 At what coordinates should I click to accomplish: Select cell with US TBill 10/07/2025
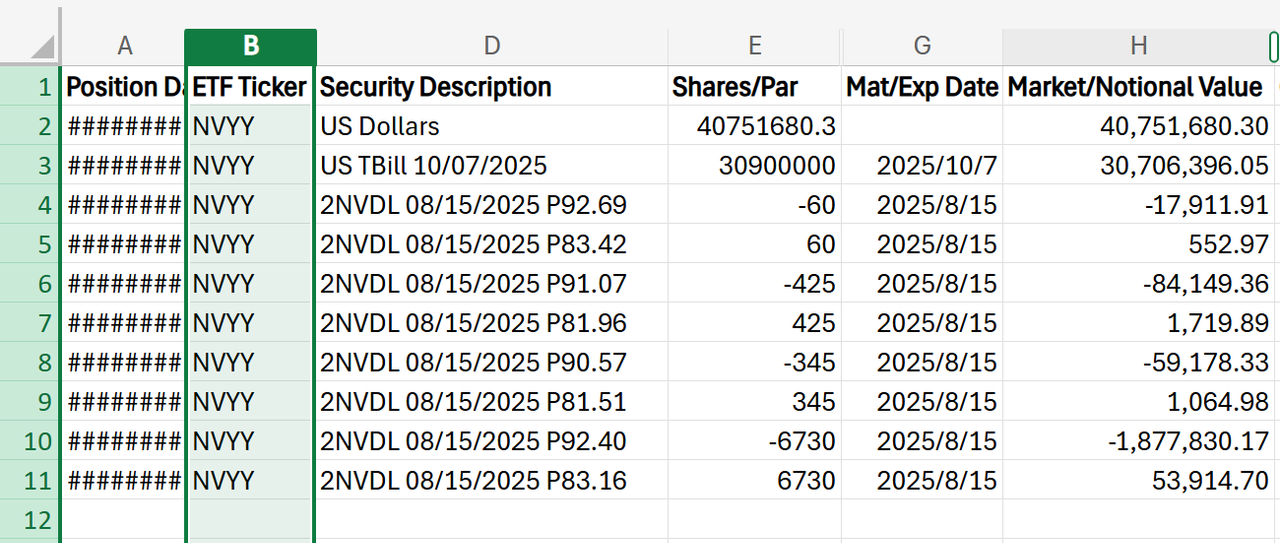pos(492,165)
